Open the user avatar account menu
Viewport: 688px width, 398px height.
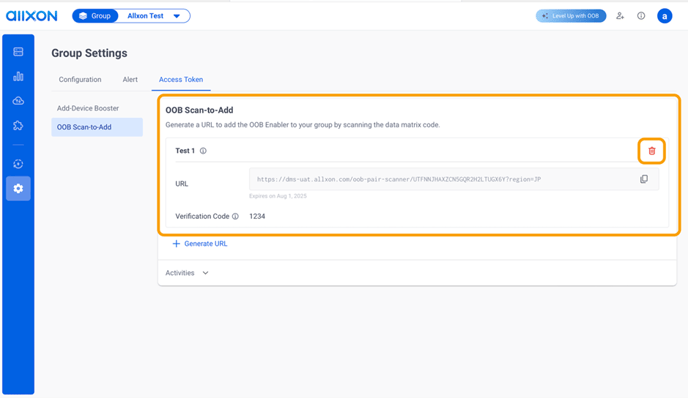[x=664, y=16]
